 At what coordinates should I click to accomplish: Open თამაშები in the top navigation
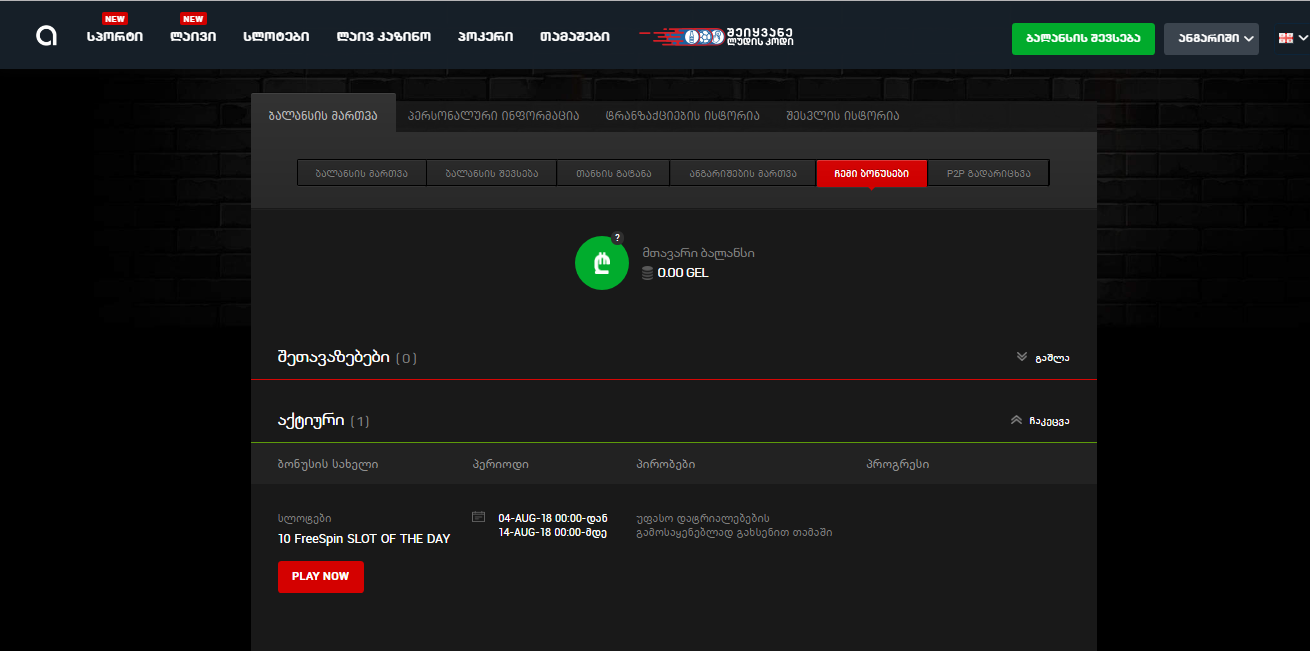tap(575, 37)
